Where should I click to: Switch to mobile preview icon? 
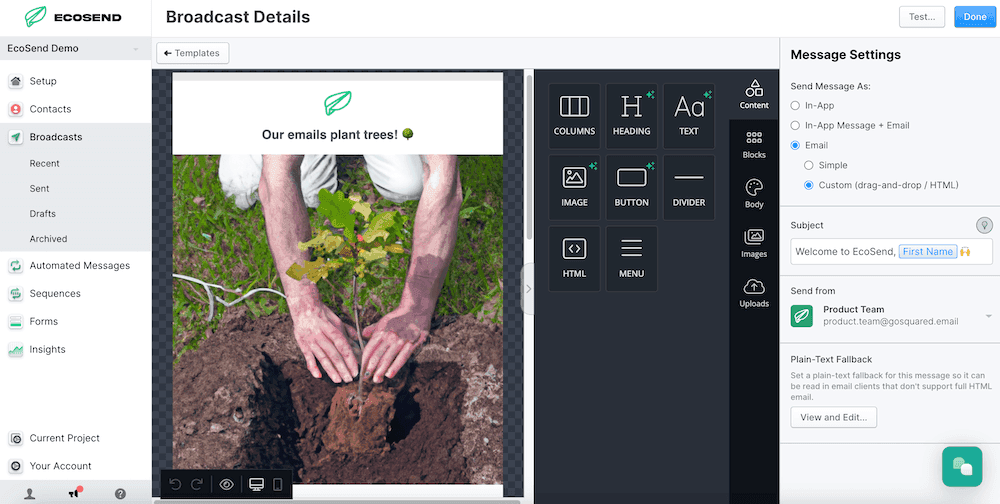[x=277, y=485]
